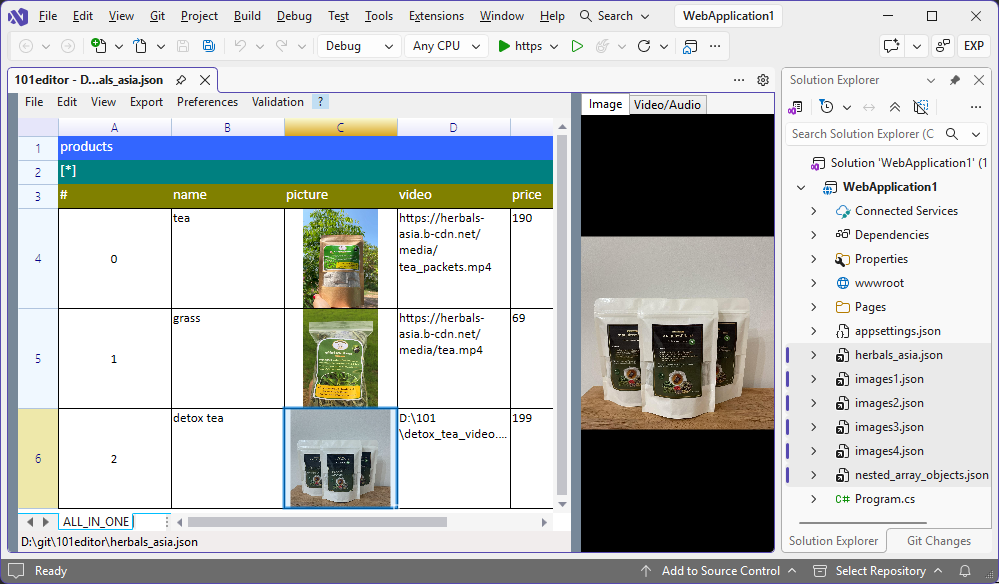Image resolution: width=999 pixels, height=584 pixels.
Task: Open the document window settings gear
Action: click(x=763, y=80)
